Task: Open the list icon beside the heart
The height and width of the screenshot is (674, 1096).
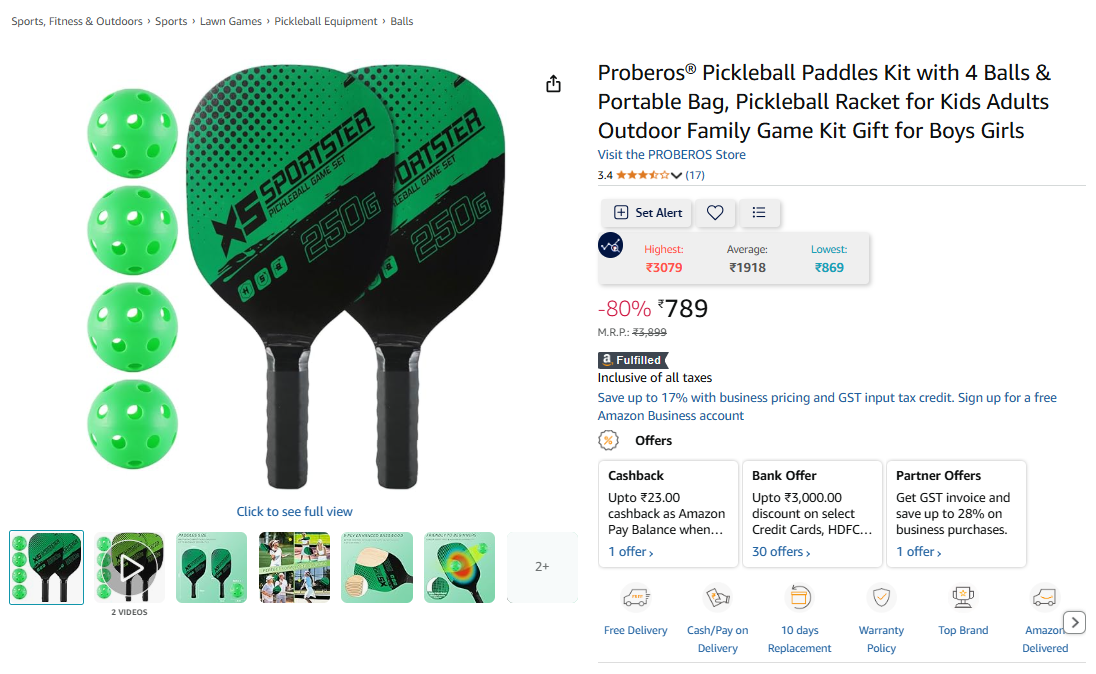Action: (x=758, y=213)
